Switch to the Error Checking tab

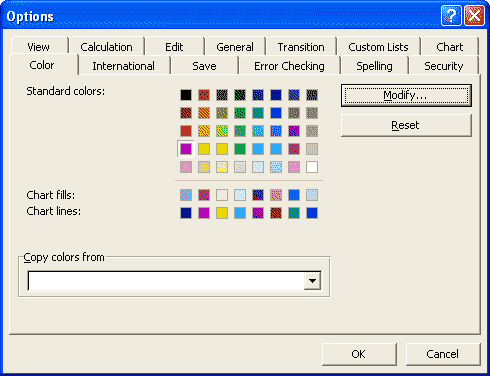289,66
